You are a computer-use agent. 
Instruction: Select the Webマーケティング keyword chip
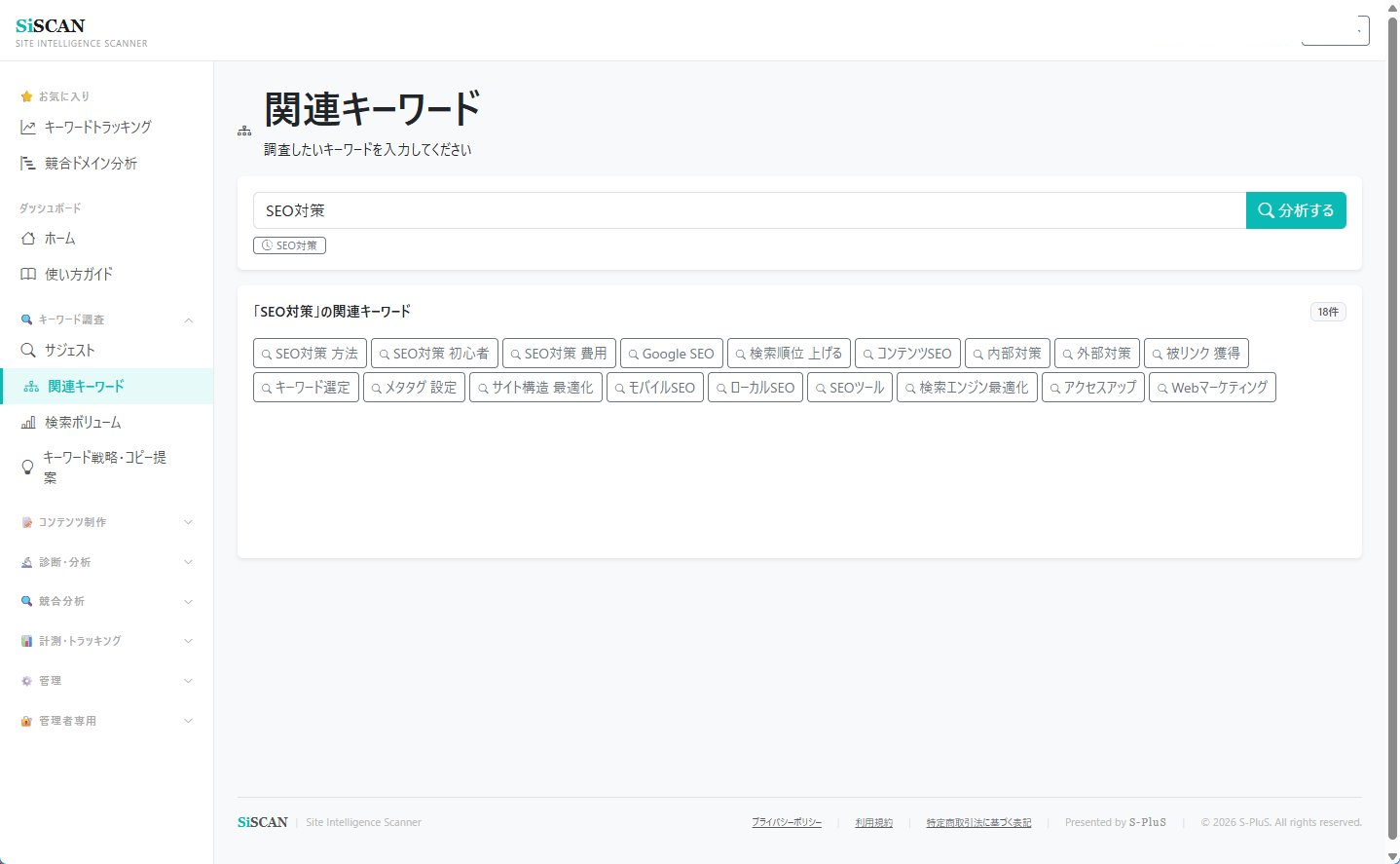pyautogui.click(x=1212, y=388)
